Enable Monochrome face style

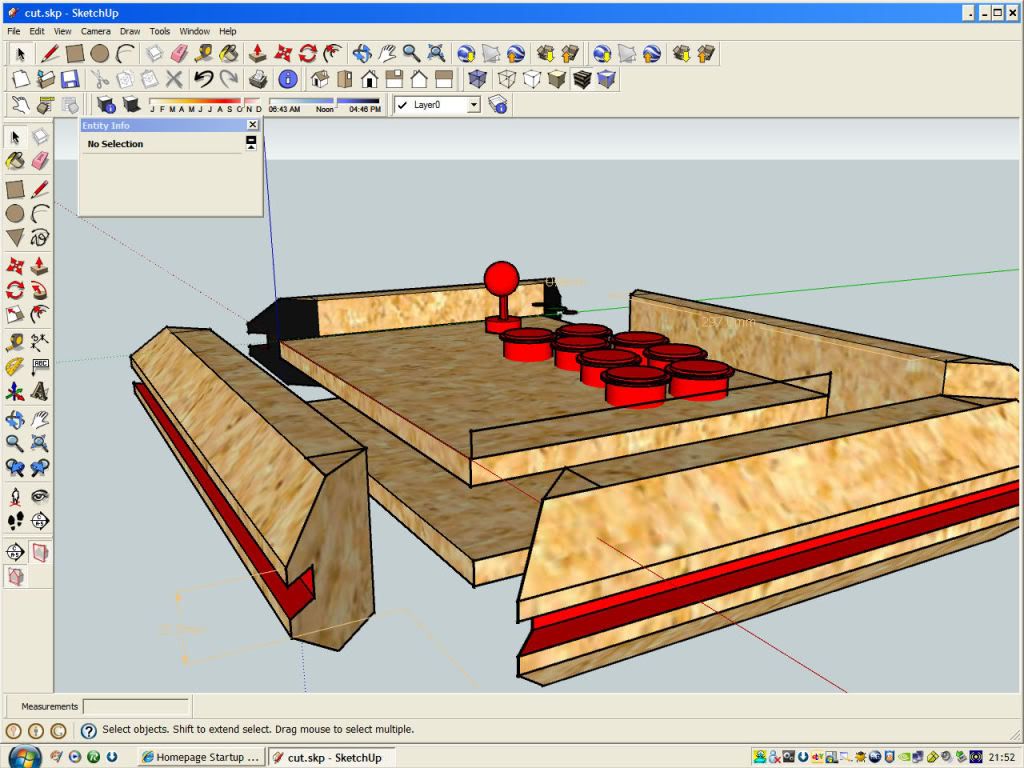click(606, 80)
